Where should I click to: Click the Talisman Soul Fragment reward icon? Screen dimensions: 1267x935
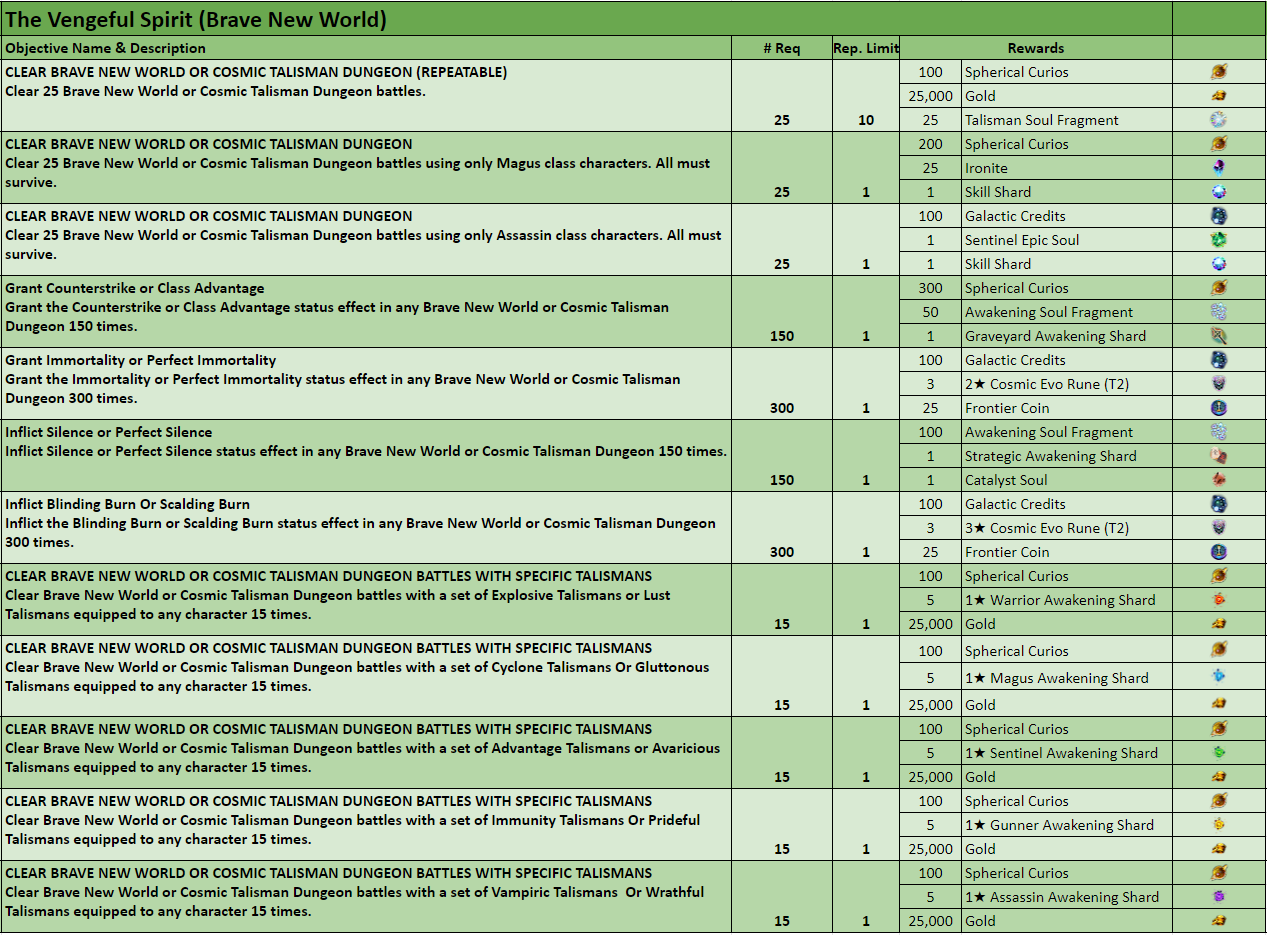pos(1218,120)
